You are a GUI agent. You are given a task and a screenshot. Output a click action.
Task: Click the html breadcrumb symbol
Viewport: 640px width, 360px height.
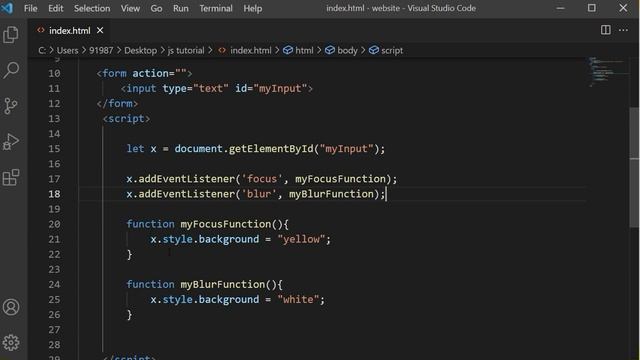299,50
